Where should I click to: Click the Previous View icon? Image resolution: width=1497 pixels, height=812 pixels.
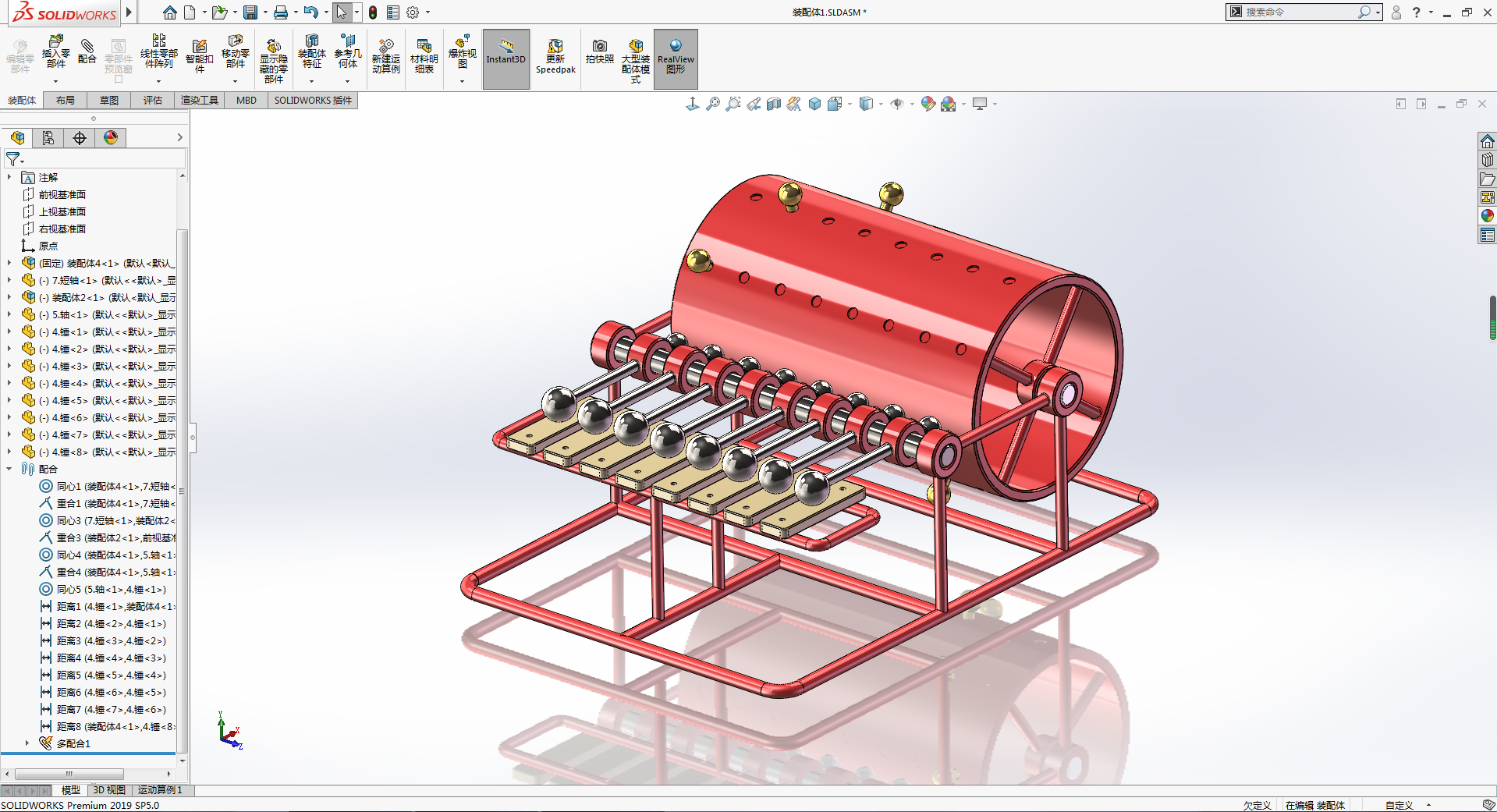tap(754, 104)
